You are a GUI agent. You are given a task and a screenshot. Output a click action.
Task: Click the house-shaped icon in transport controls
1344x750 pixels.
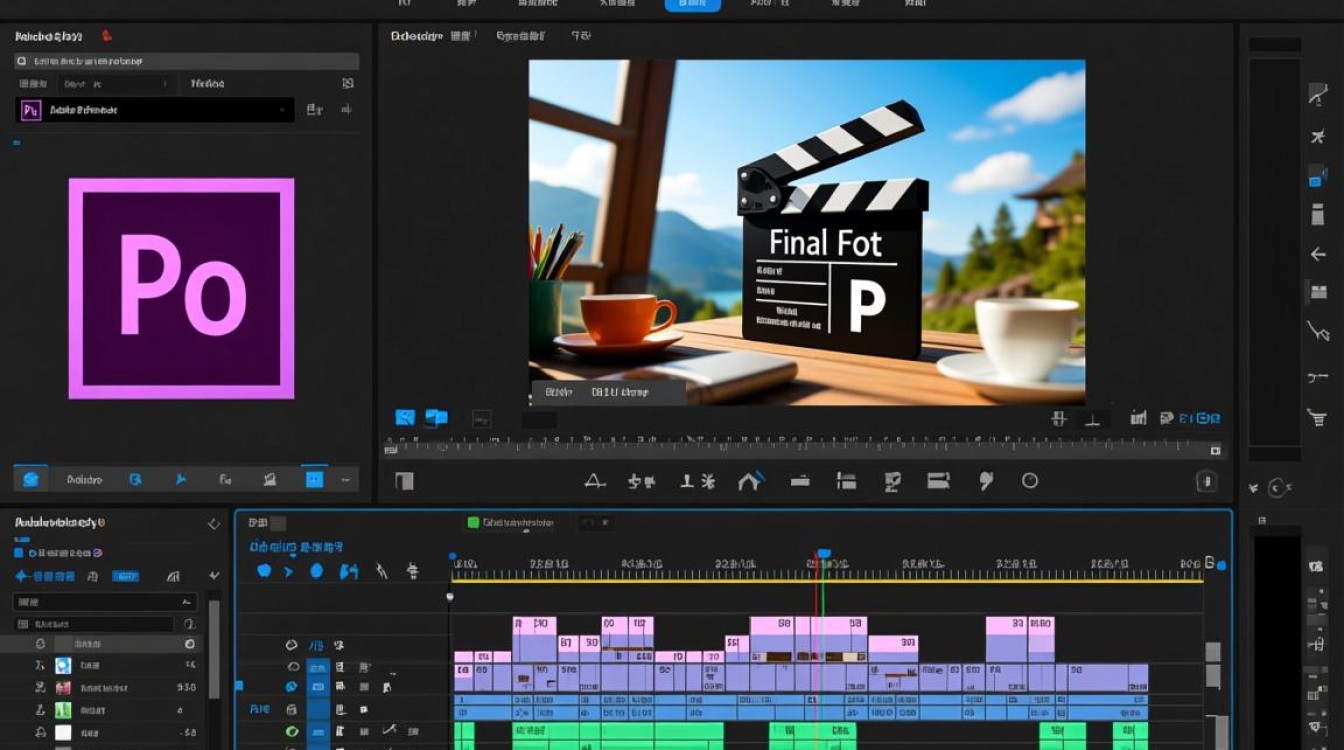[x=751, y=480]
